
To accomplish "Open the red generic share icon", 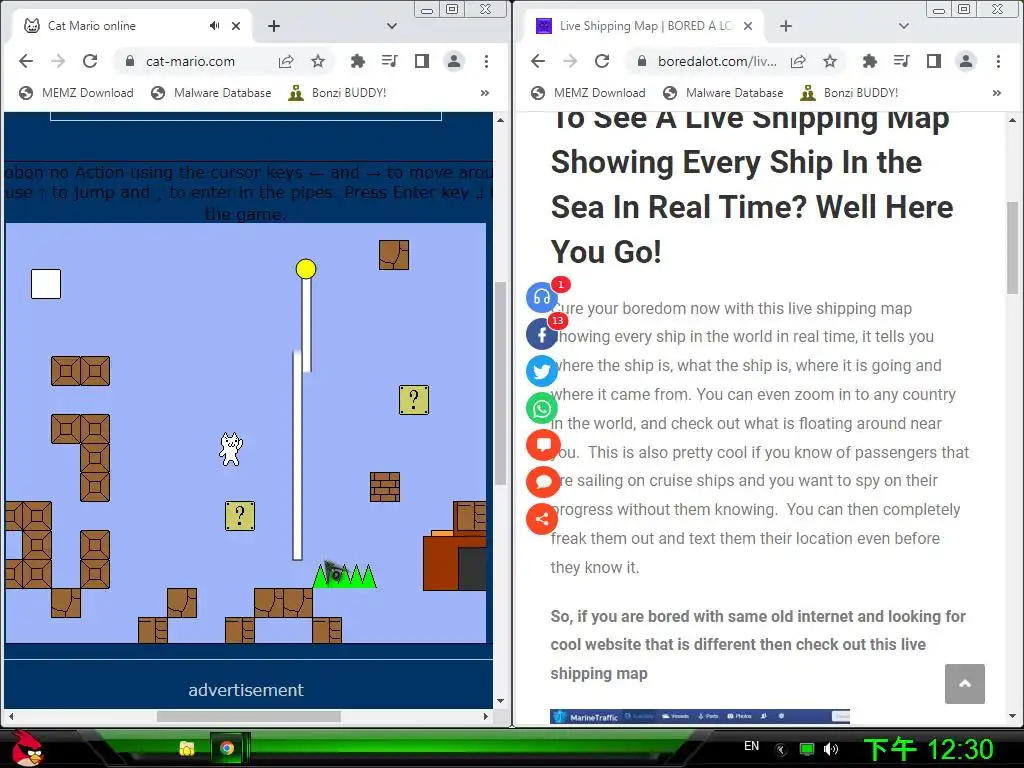I will coord(542,519).
